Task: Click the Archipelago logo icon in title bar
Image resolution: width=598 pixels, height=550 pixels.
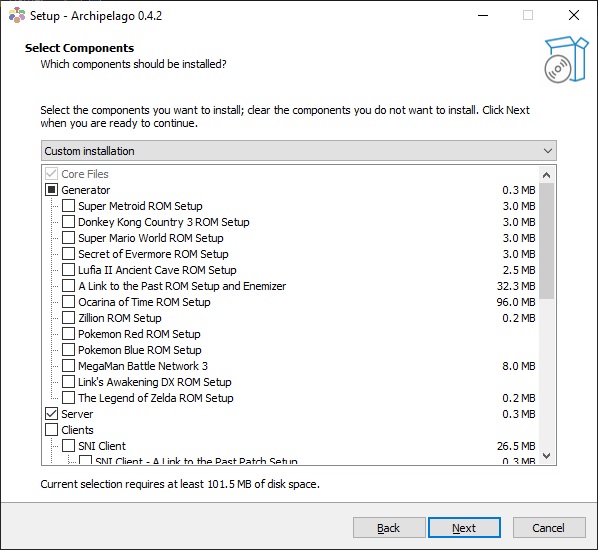Action: point(17,15)
